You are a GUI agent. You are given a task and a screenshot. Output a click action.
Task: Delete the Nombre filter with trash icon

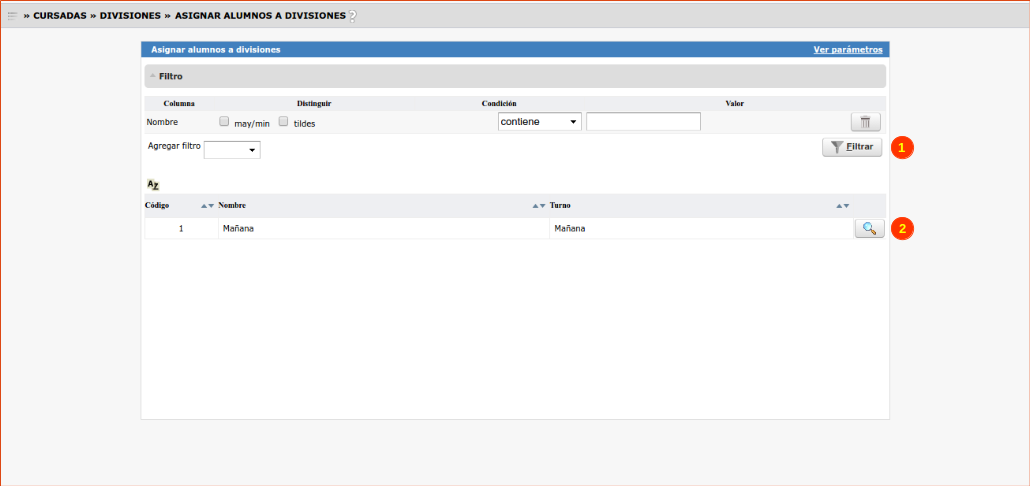[x=865, y=122]
